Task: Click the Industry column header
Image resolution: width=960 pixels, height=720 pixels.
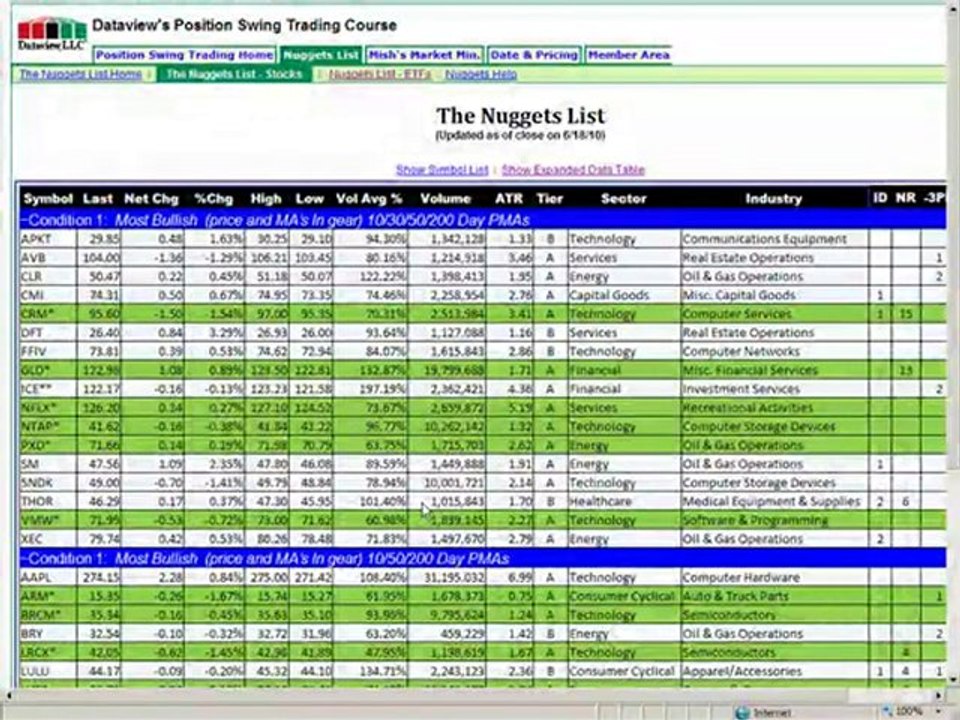Action: coord(773,198)
